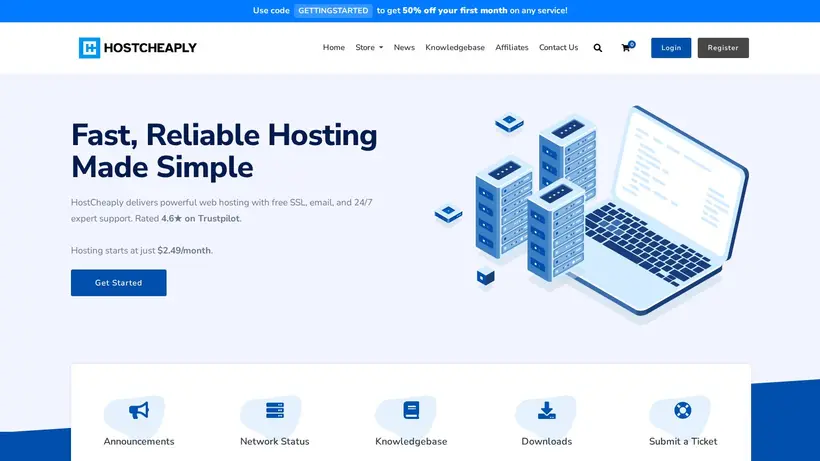Click the Register button

(x=723, y=48)
